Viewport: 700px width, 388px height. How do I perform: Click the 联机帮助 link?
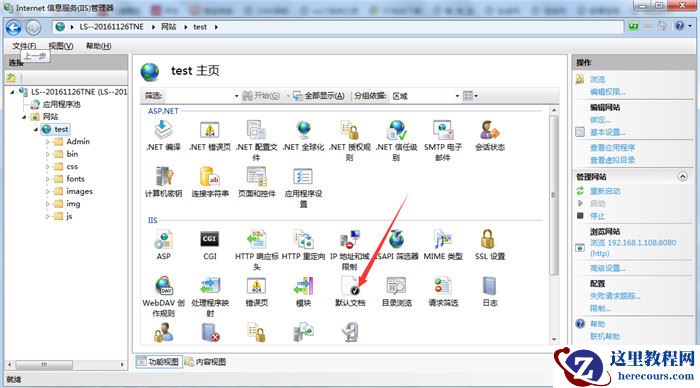[x=605, y=336]
